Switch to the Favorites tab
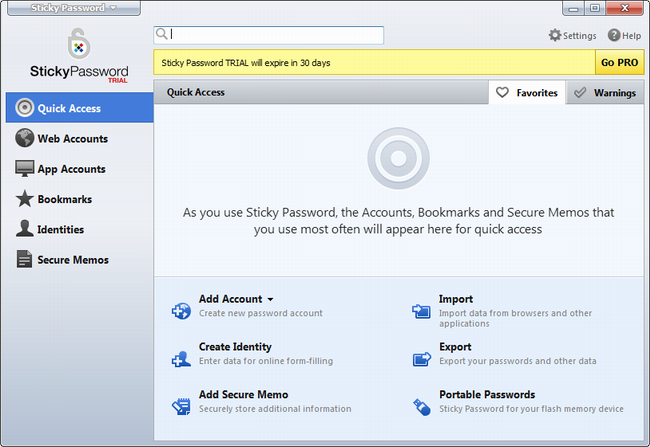The height and width of the screenshot is (447, 650). click(x=527, y=92)
